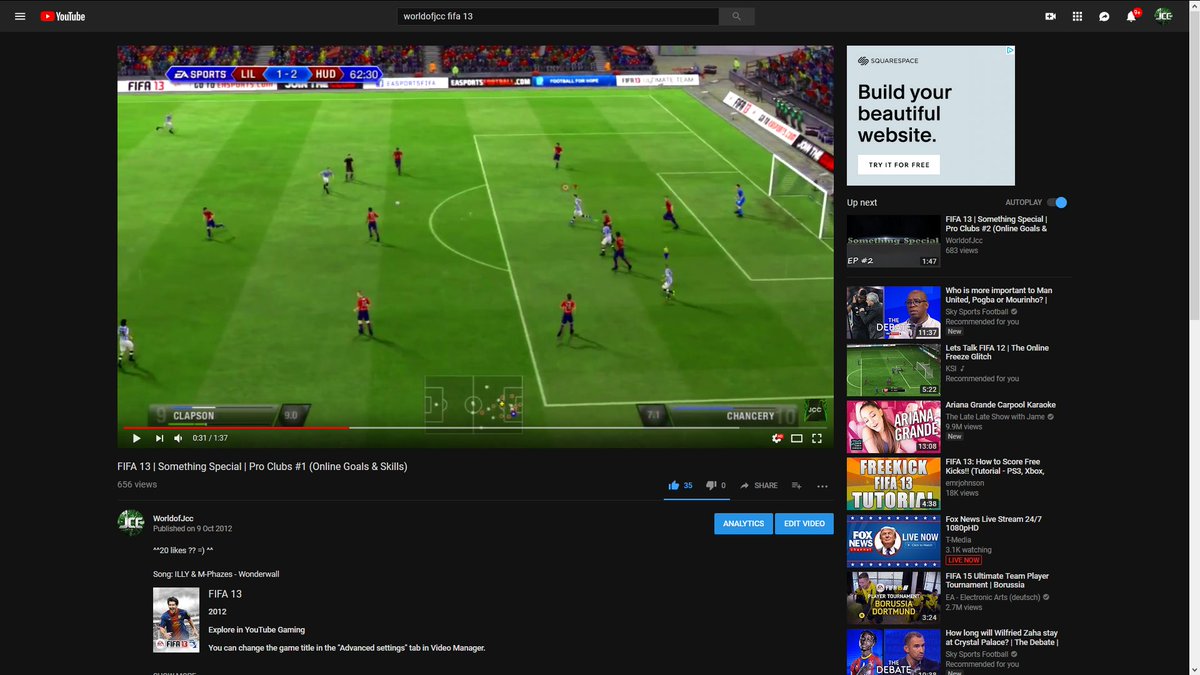Image resolution: width=1200 pixels, height=675 pixels.
Task: Skip to the next video
Action: (x=158, y=438)
